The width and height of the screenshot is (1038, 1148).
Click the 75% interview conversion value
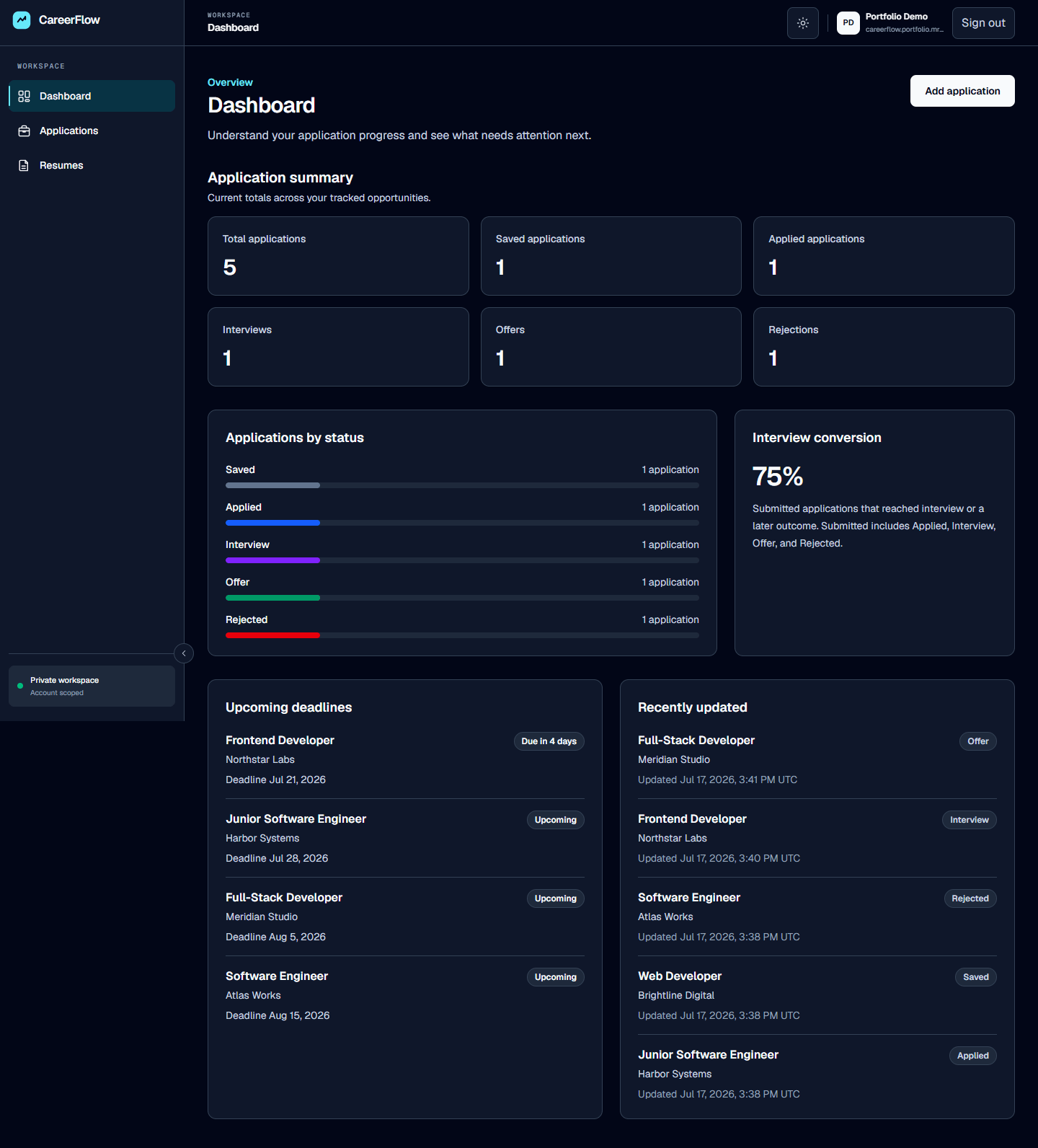click(778, 477)
